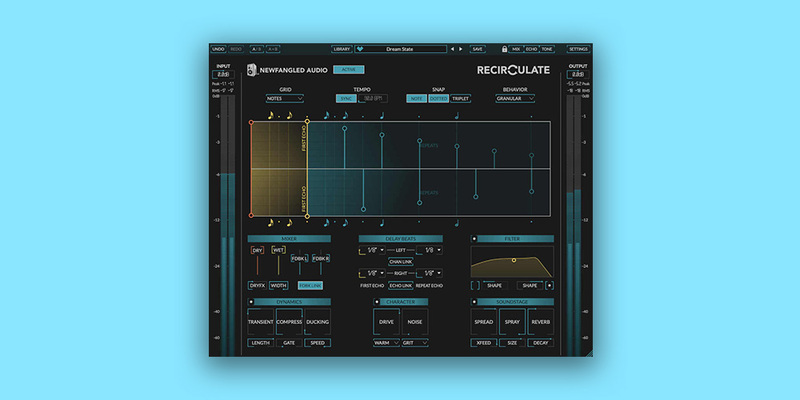Open the right repeat echo beat dropdown
800x400 pixels.
click(x=430, y=273)
